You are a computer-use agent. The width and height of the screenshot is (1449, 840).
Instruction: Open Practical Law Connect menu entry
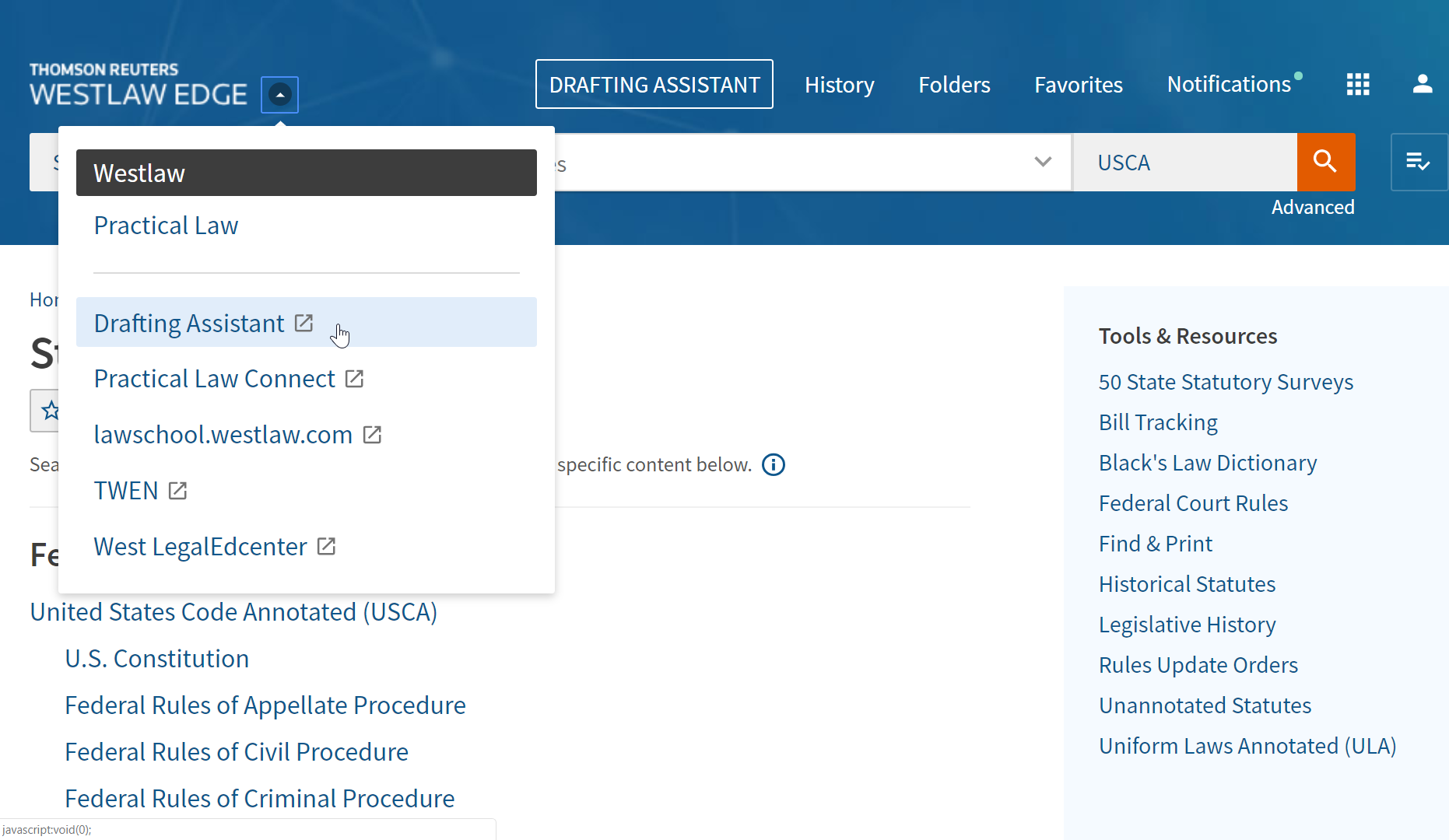click(x=215, y=379)
